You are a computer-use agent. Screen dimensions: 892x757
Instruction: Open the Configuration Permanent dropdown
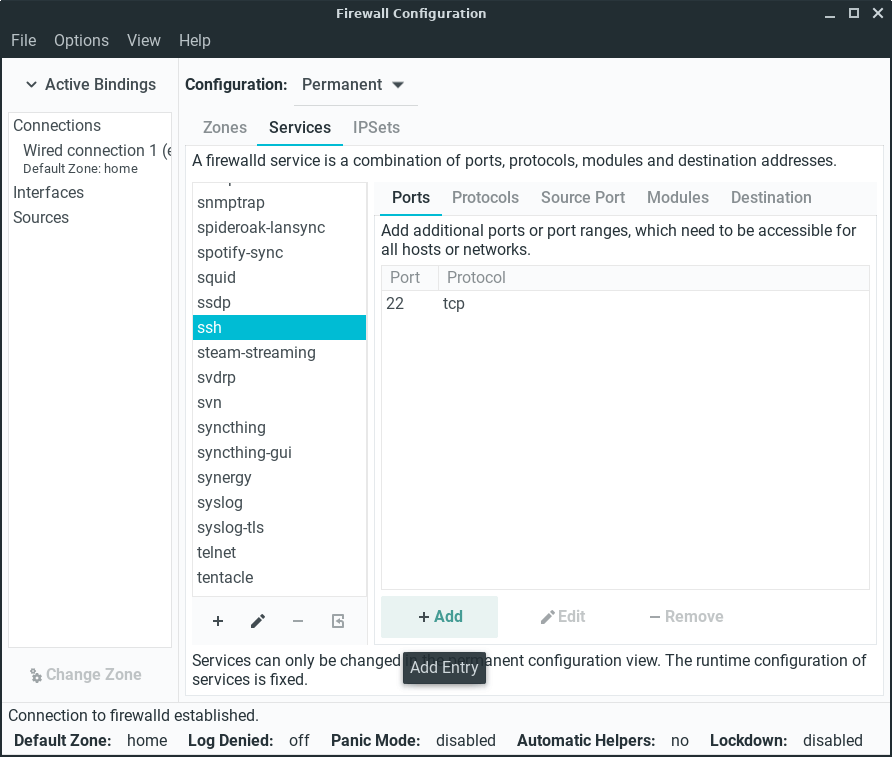tap(354, 85)
